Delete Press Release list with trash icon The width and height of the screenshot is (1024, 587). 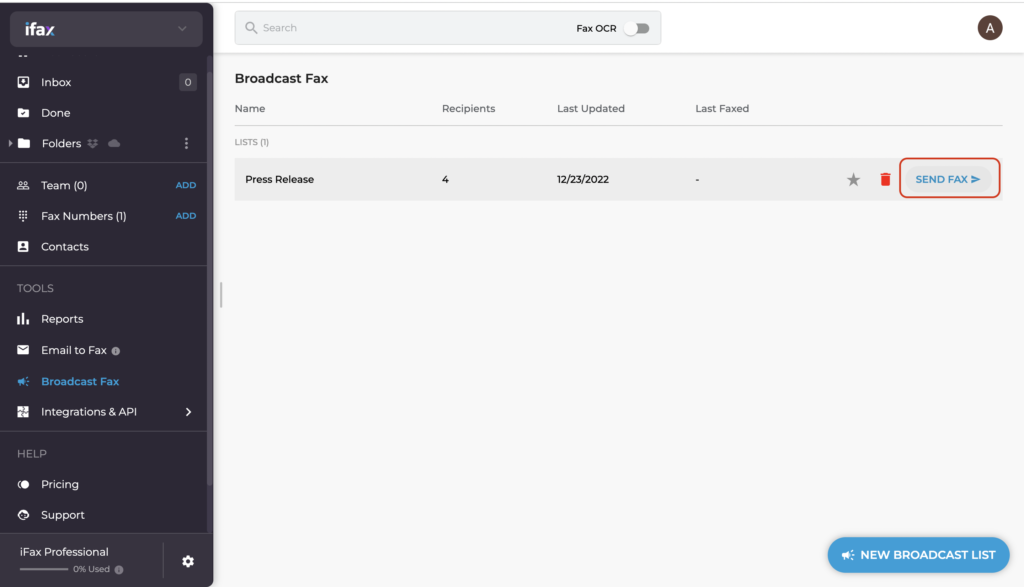click(x=885, y=180)
